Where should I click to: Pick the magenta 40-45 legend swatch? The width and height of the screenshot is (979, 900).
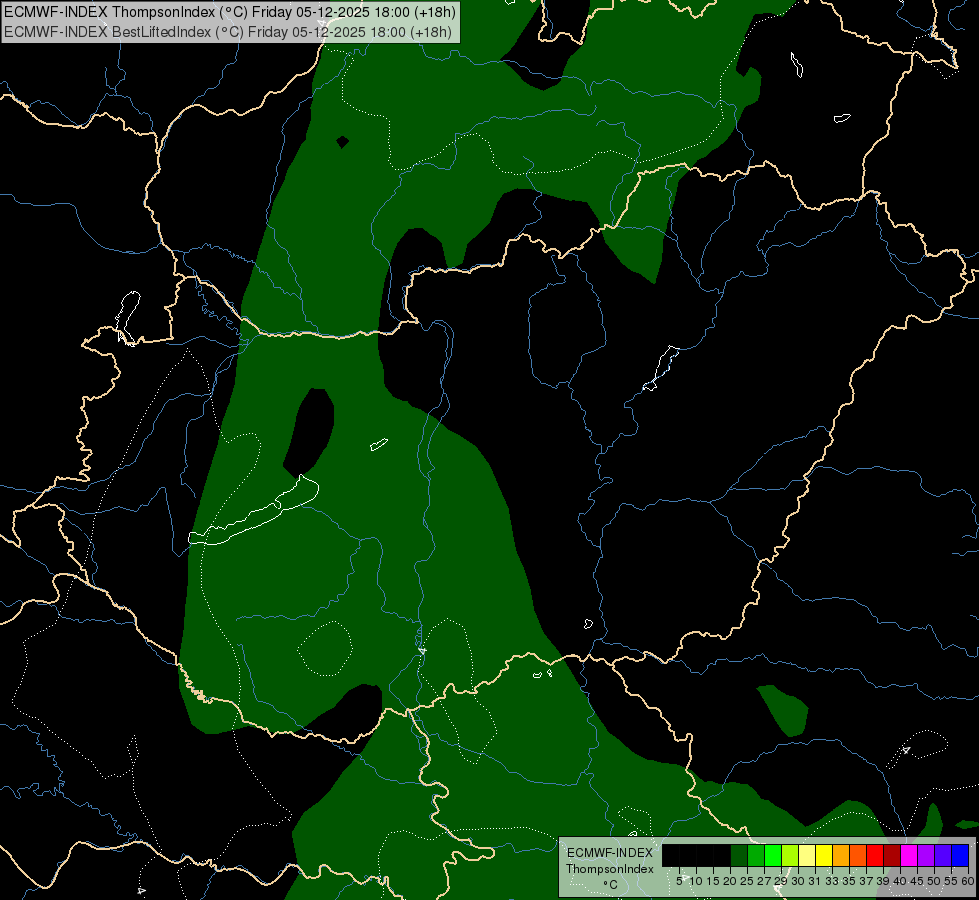[909, 855]
